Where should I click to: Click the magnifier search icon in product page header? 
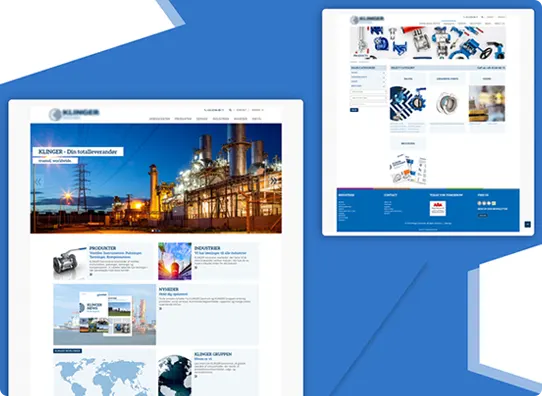(482, 17)
